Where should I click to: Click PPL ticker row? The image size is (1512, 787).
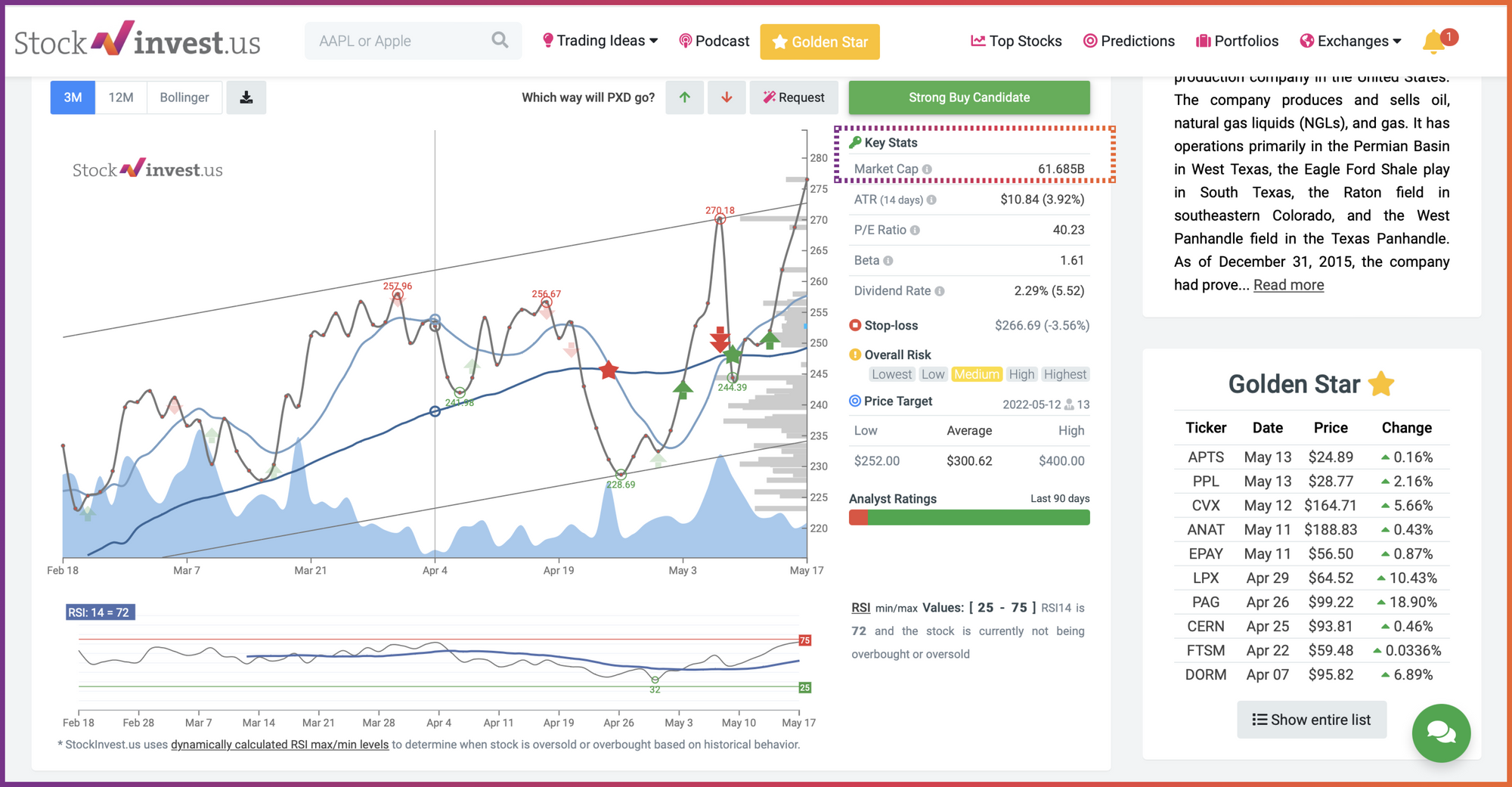point(1312,482)
